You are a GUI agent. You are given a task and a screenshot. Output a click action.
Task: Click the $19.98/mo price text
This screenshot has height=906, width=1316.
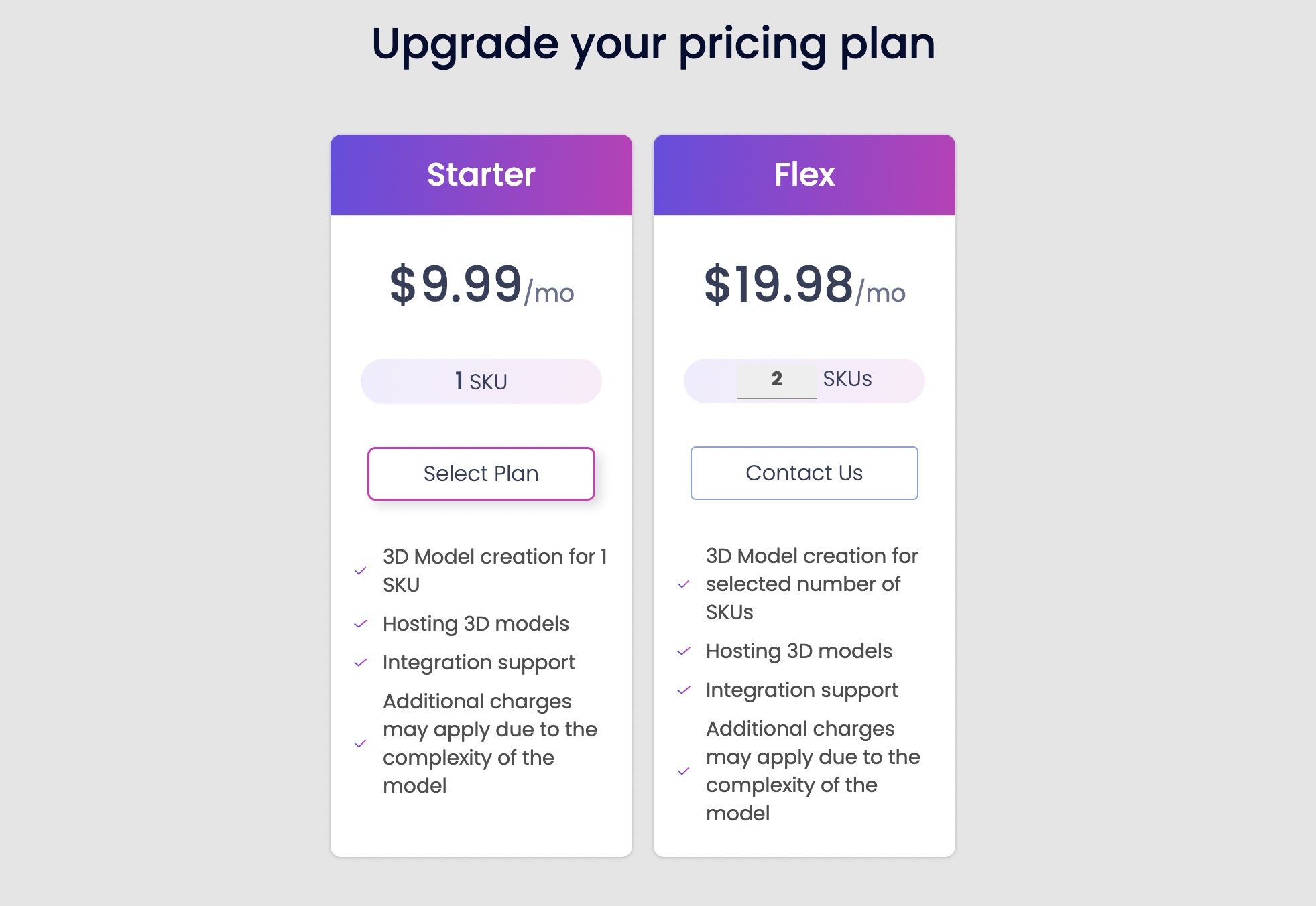coord(804,285)
